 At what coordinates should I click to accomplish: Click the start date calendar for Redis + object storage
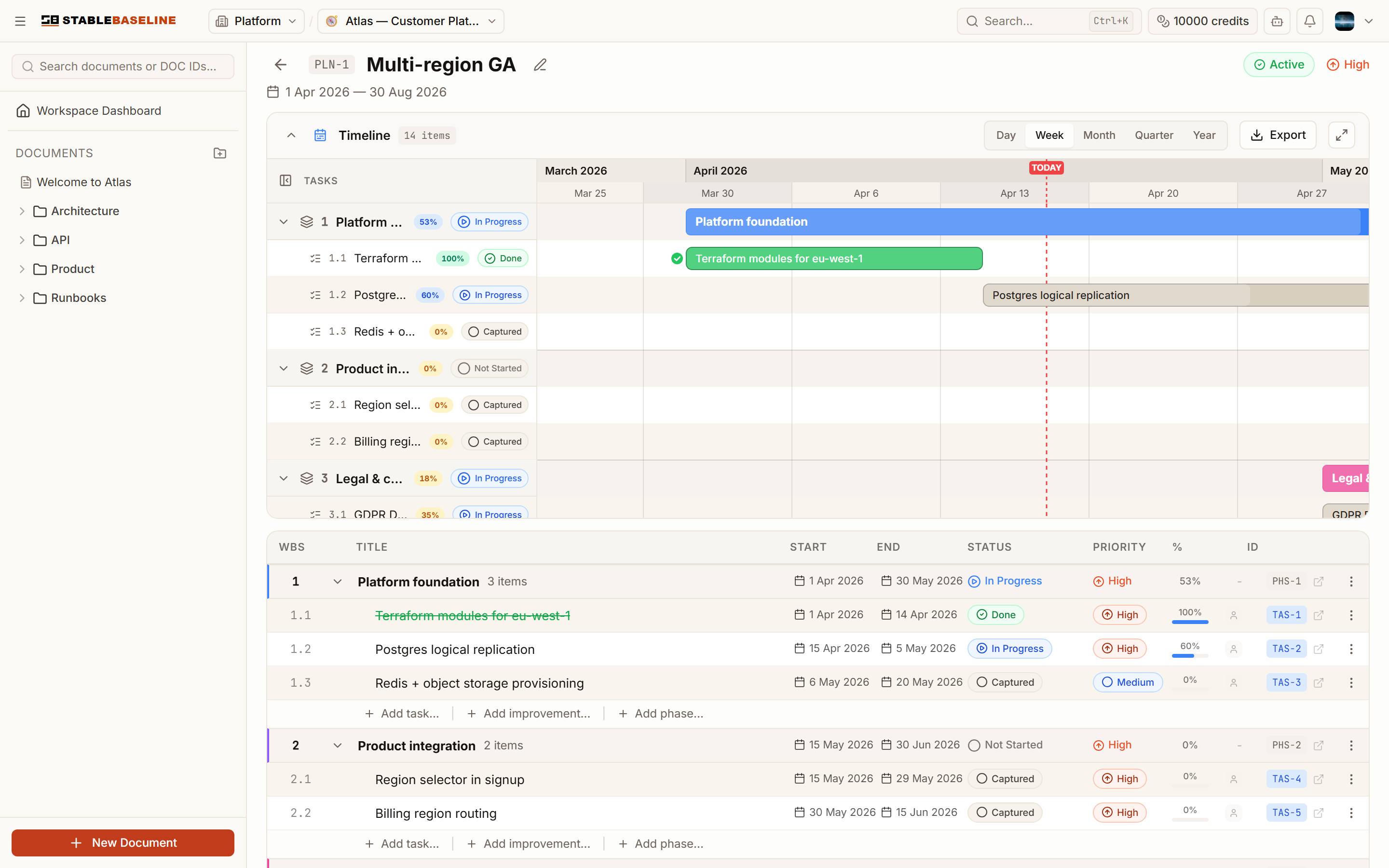(x=799, y=682)
